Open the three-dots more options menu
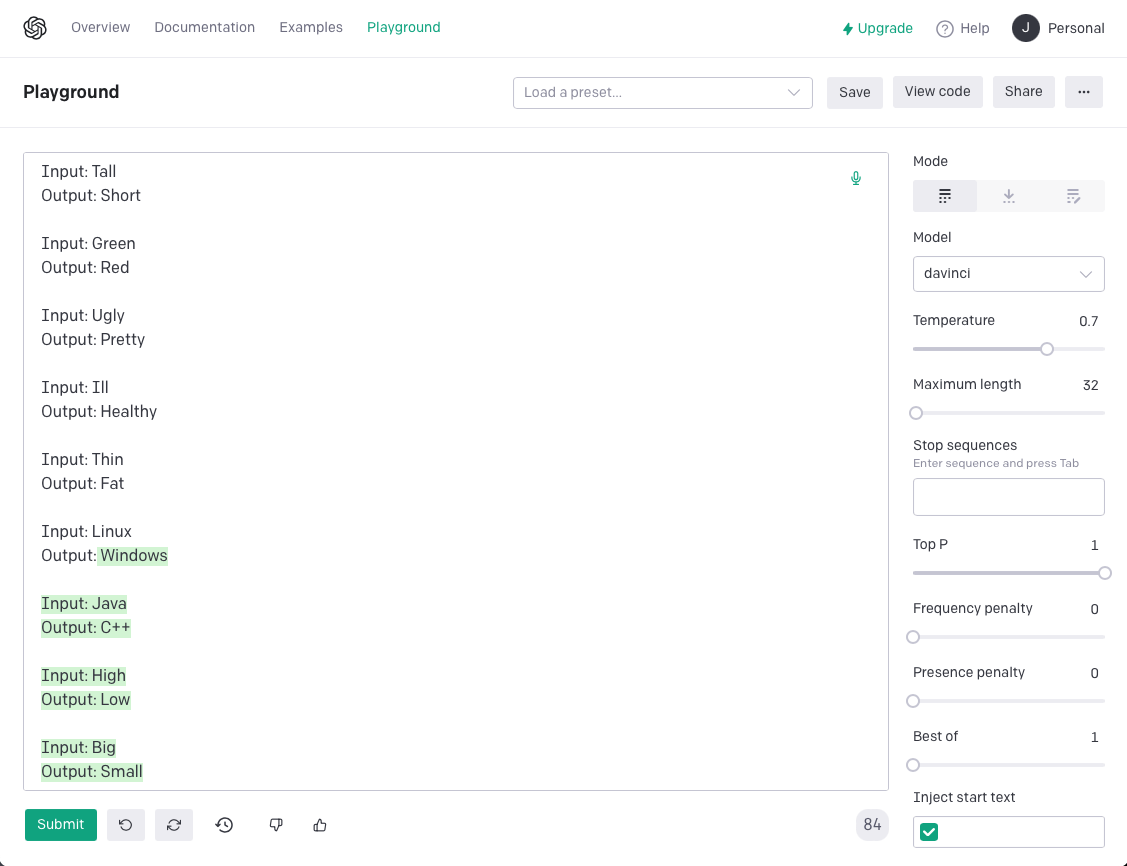 (1083, 92)
